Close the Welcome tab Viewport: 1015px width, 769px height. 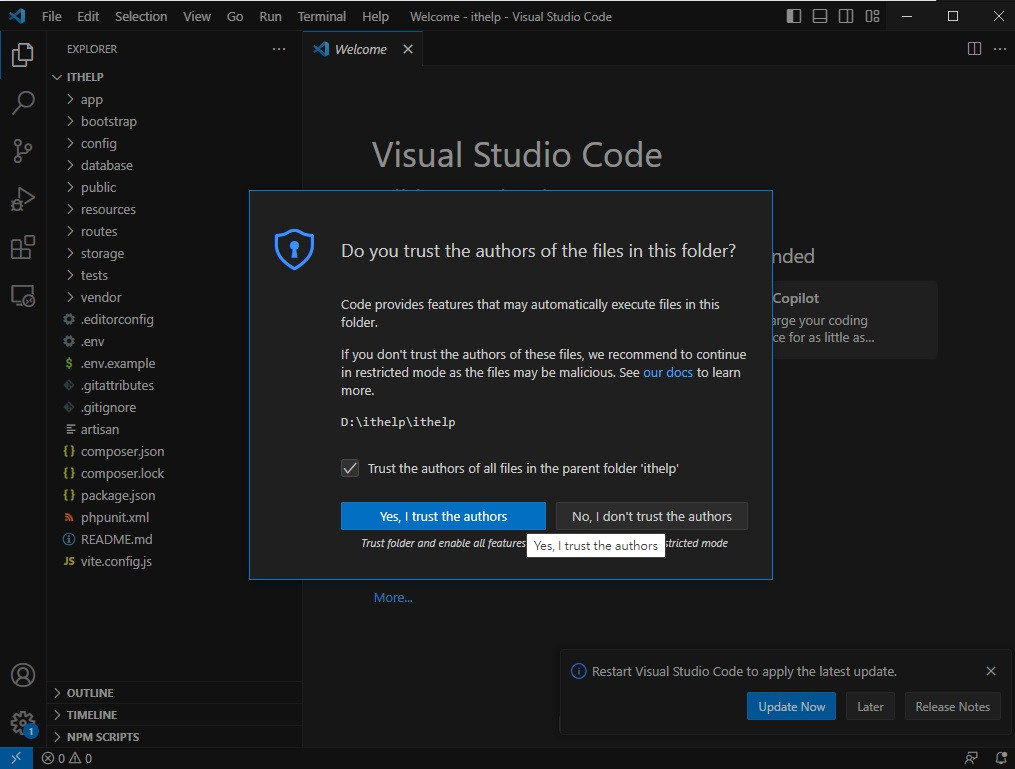[408, 49]
